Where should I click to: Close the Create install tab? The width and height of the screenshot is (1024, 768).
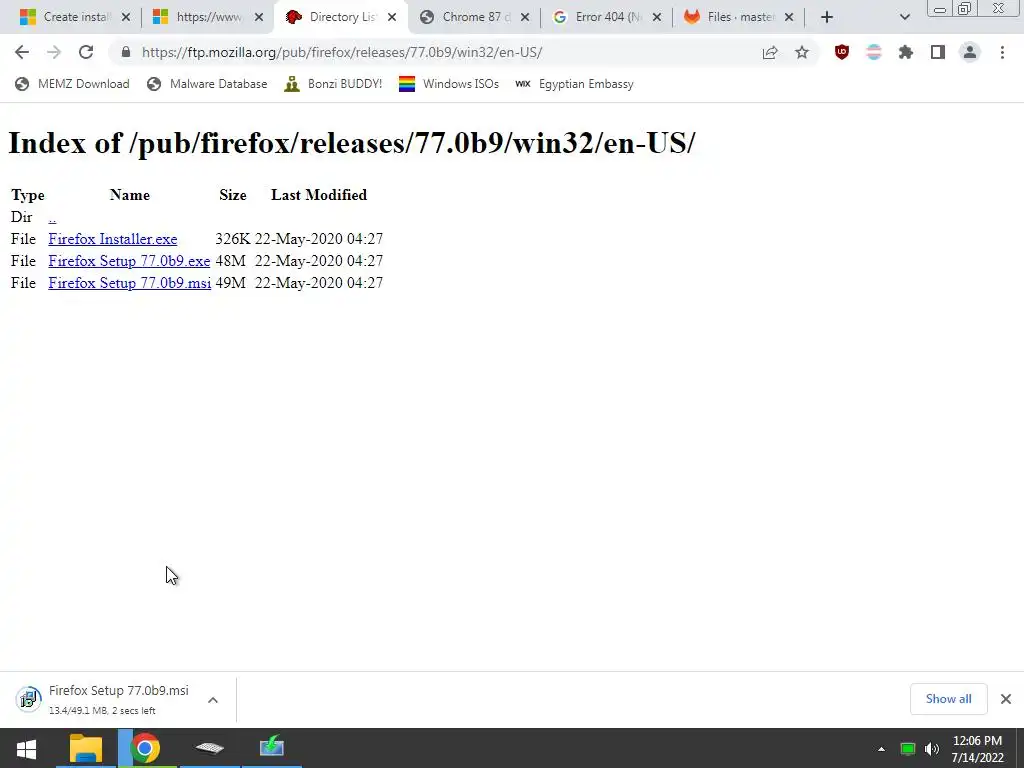(126, 17)
